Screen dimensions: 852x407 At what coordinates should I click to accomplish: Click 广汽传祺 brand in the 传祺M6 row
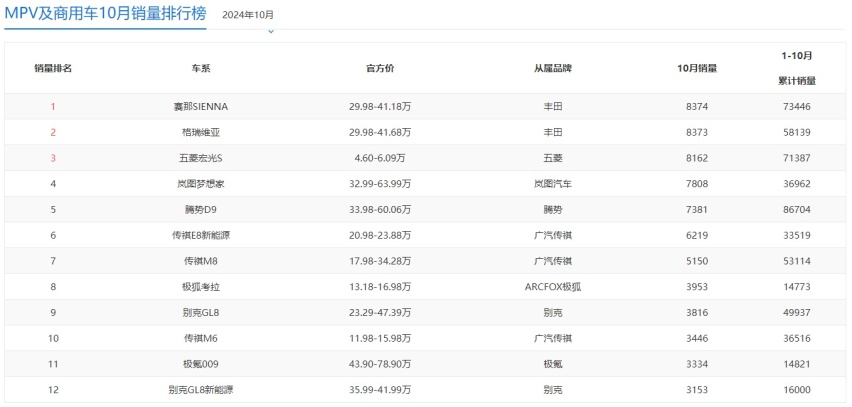coord(553,339)
